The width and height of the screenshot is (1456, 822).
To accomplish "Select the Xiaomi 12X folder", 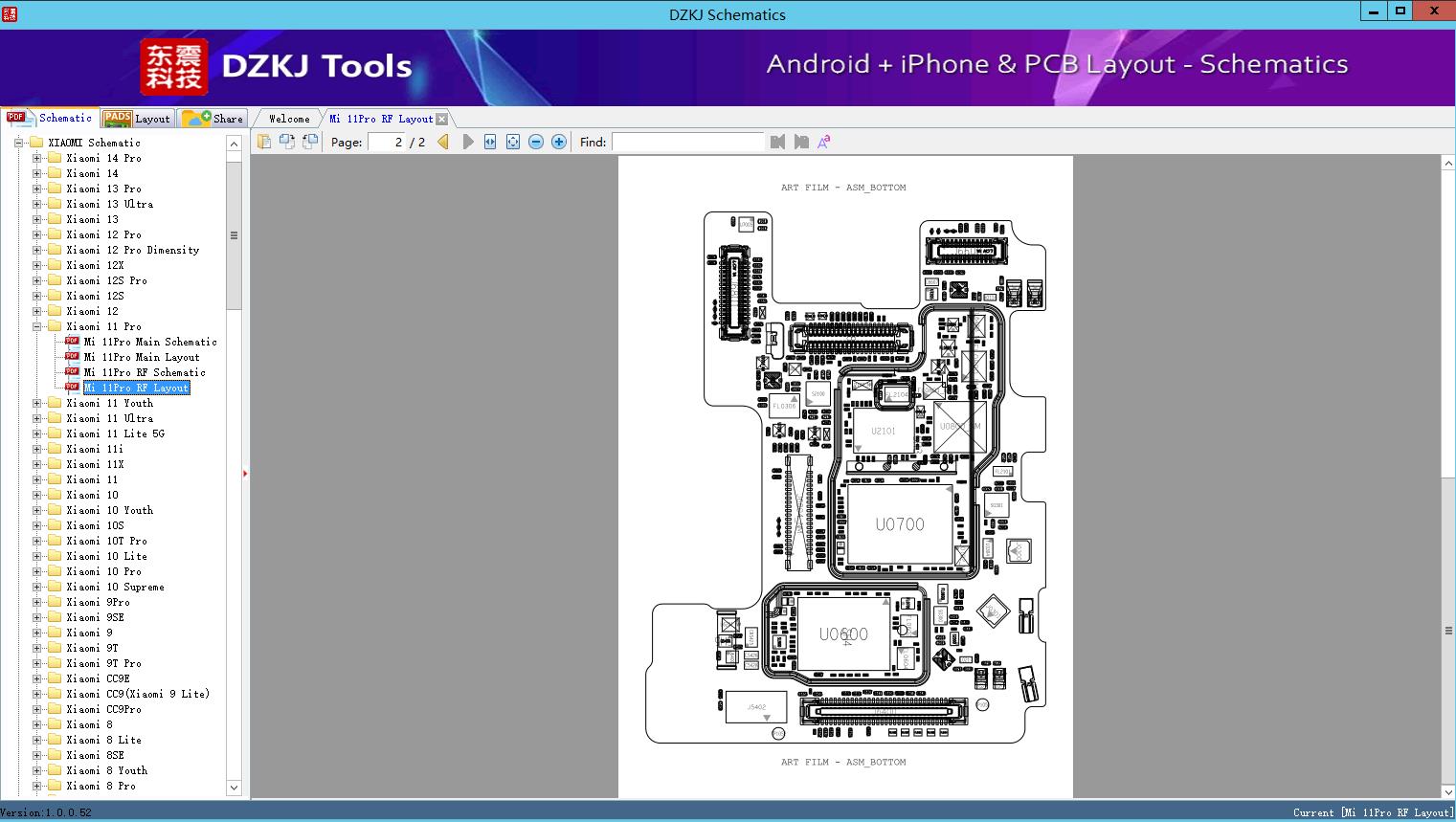I will click(95, 265).
